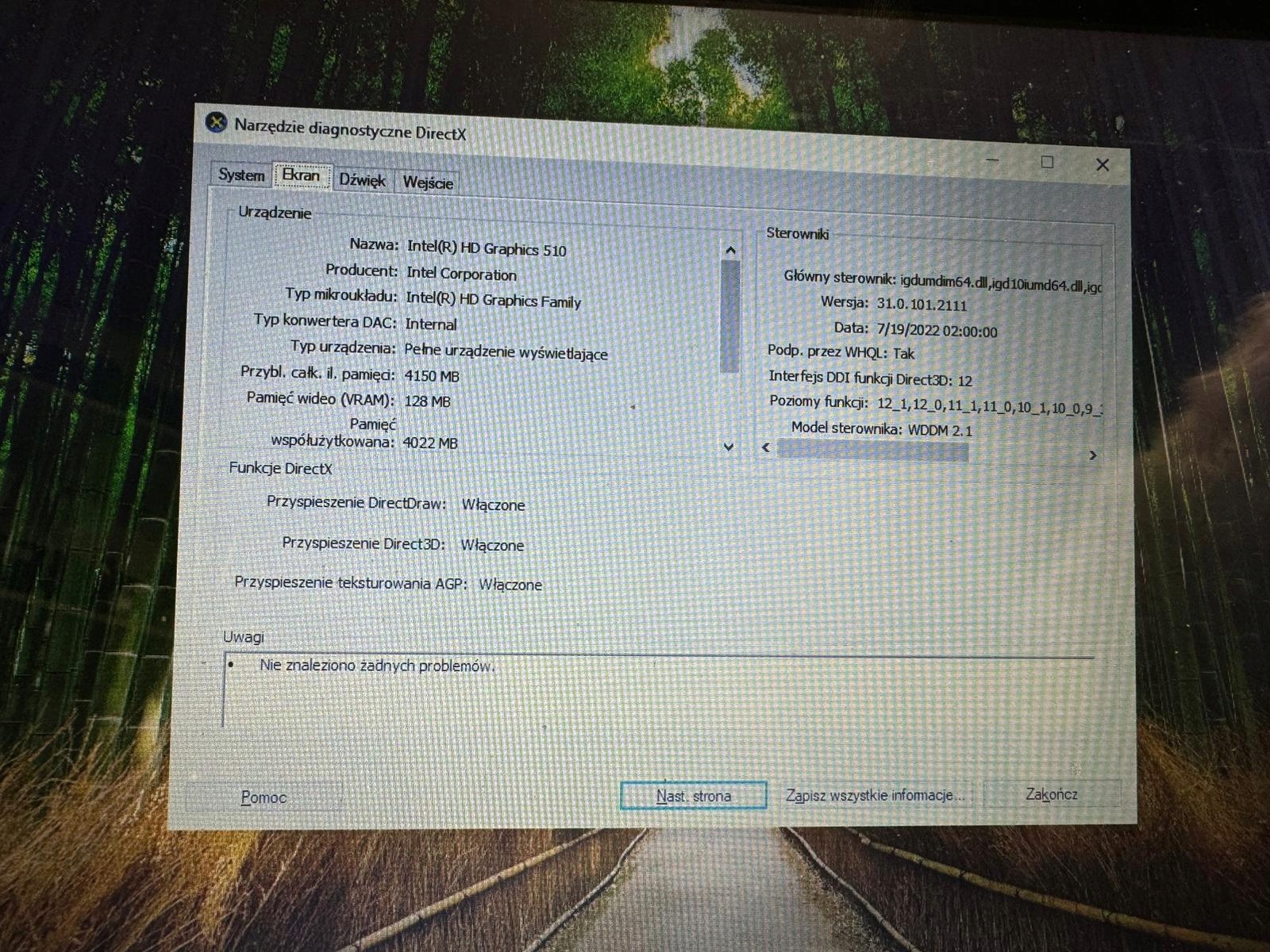Select the Ekran tab
The height and width of the screenshot is (952, 1270).
pos(301,175)
